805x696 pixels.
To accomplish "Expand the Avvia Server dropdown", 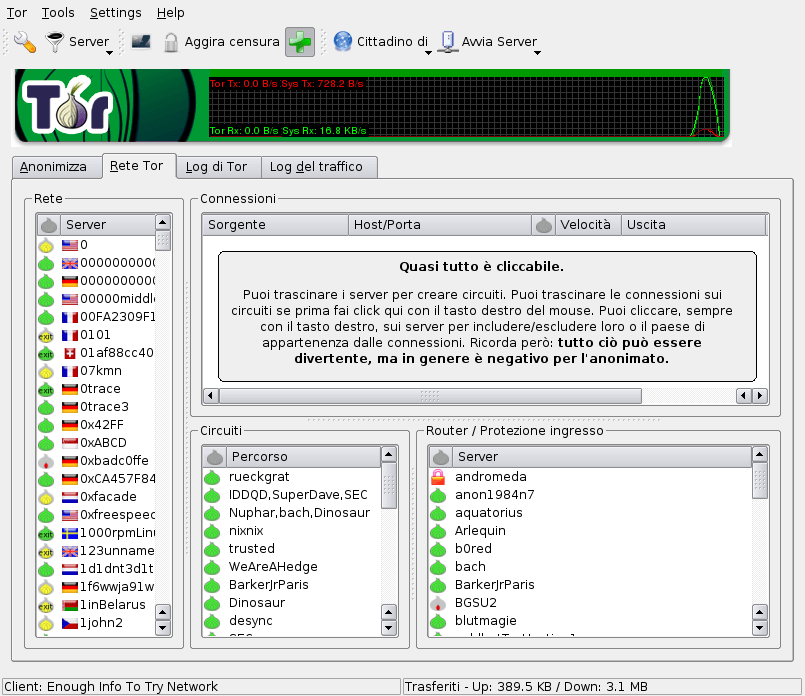I will click(x=488, y=42).
